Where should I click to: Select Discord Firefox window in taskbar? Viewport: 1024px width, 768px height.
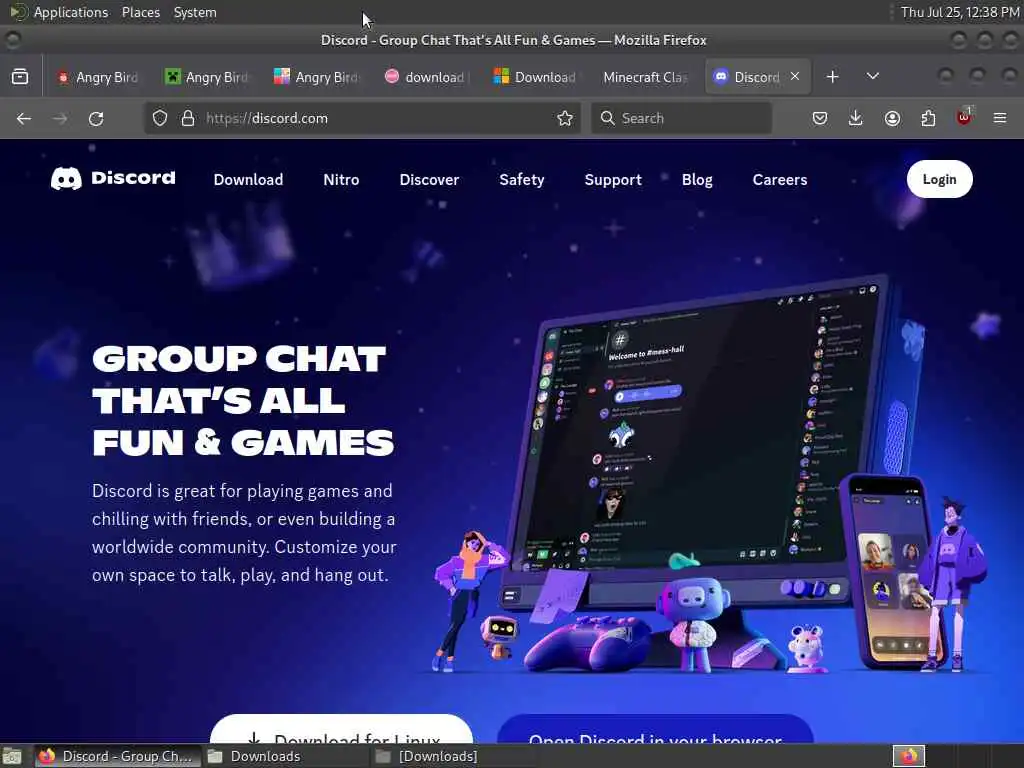click(x=118, y=756)
